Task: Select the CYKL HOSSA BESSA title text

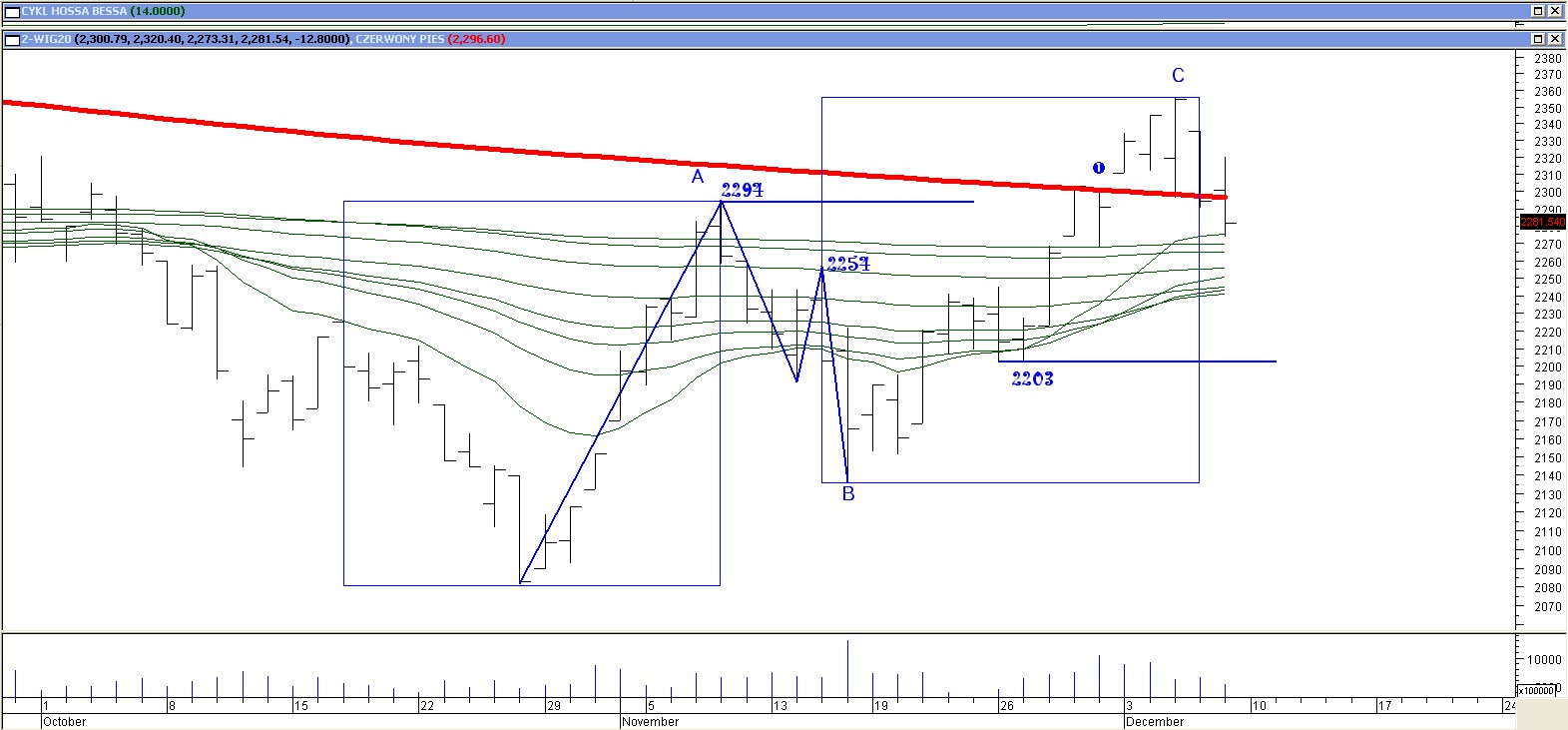Action: pos(75,11)
